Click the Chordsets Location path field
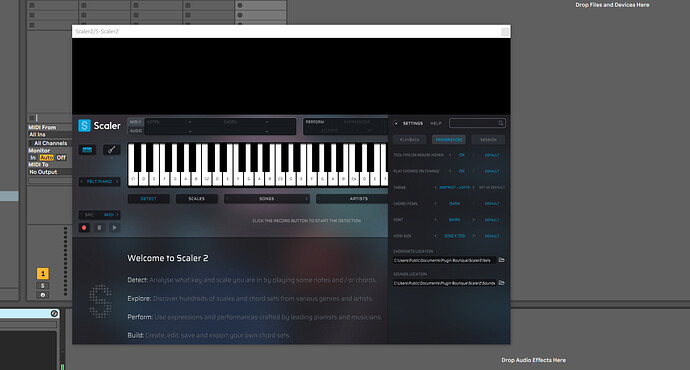This screenshot has width=690, height=370. tap(444, 260)
